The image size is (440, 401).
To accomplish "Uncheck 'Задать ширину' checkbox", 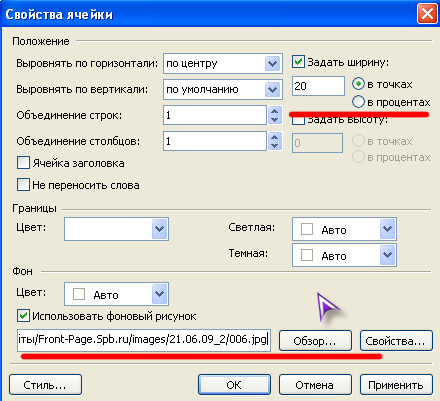I will [x=298, y=62].
